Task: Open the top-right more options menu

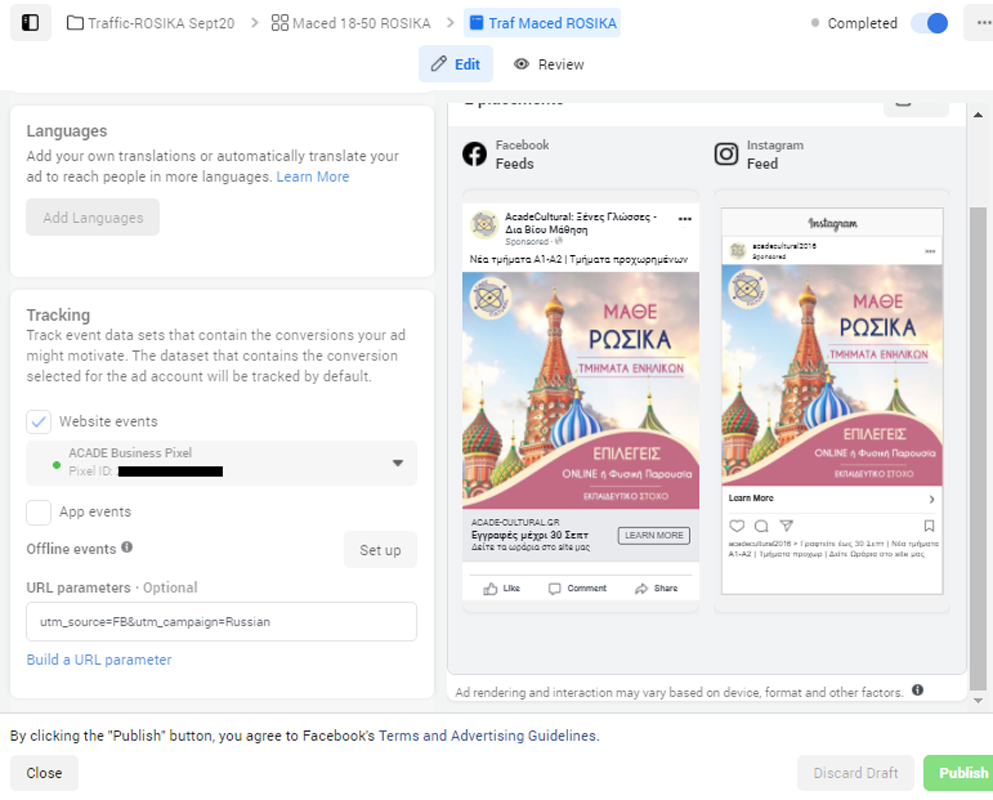Action: click(x=978, y=22)
